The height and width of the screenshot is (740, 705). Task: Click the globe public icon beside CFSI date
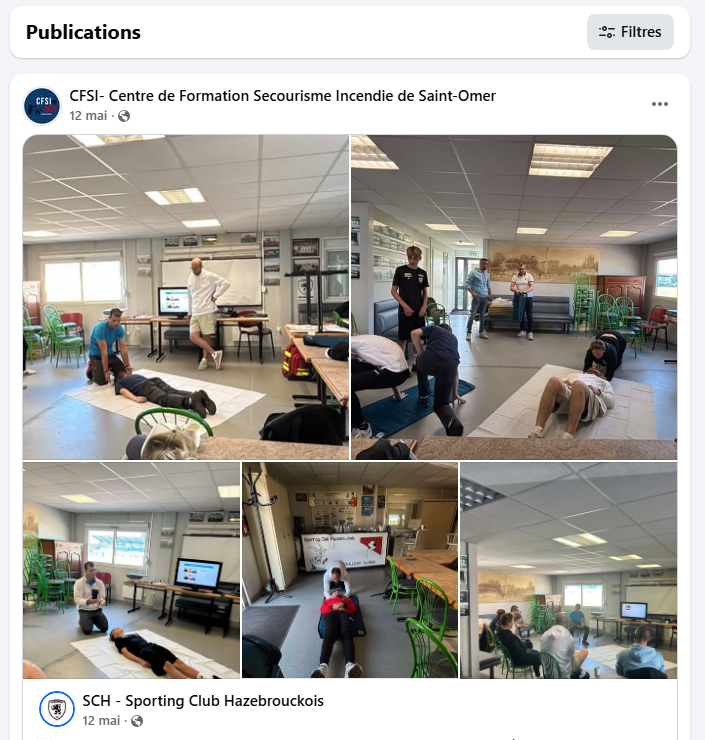pos(124,116)
